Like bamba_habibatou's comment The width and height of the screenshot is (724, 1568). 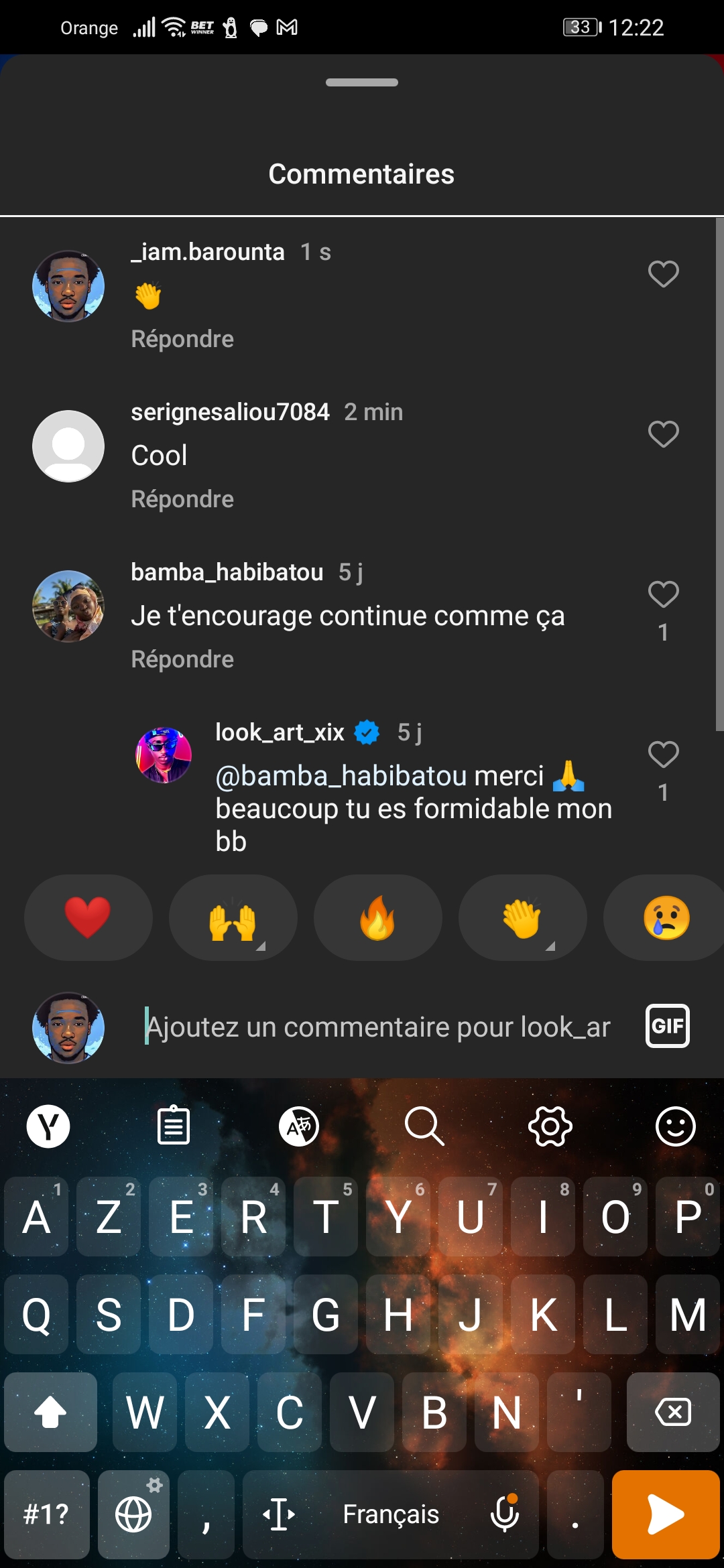[663, 594]
